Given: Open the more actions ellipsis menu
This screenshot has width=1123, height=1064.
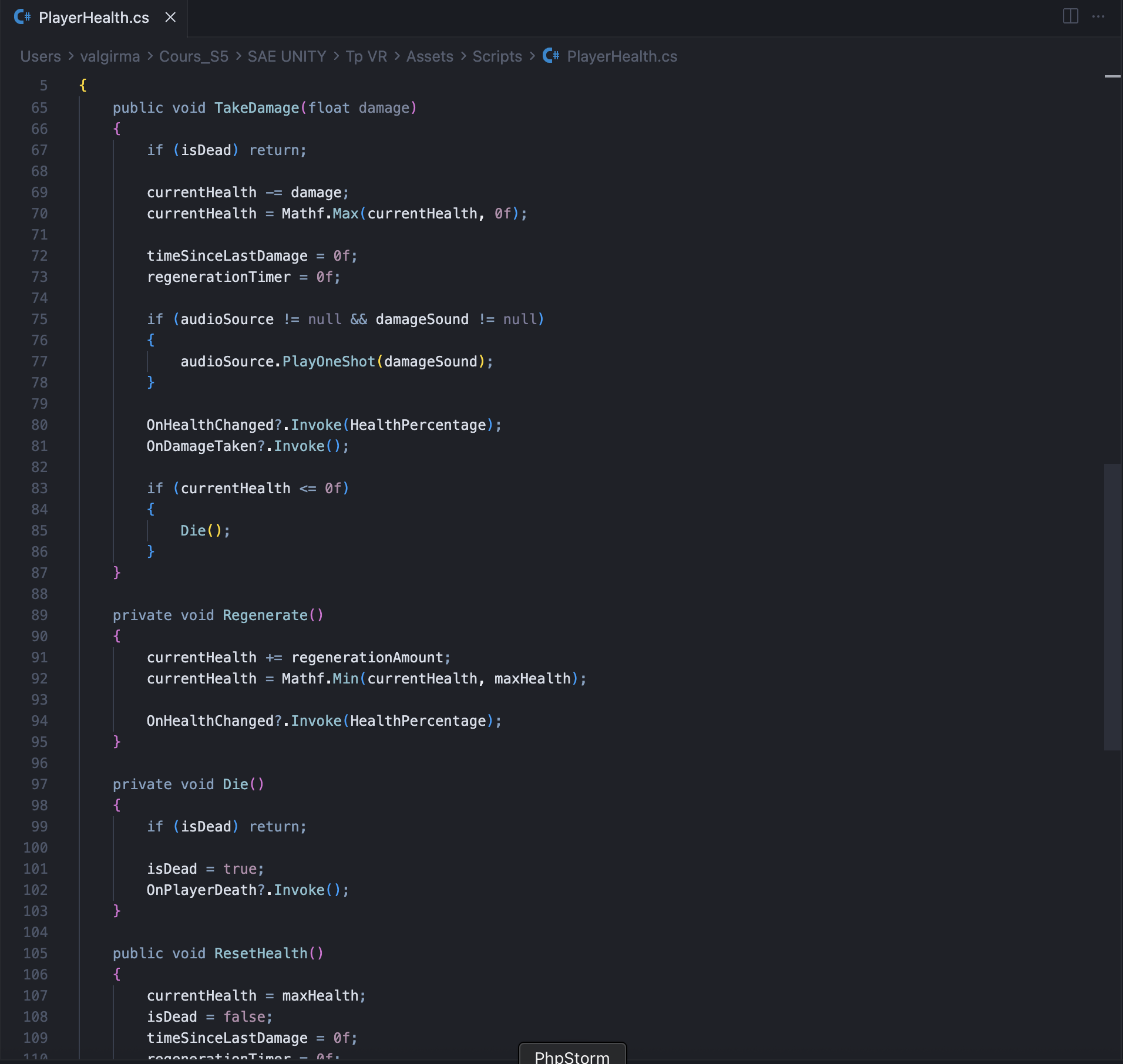Looking at the screenshot, I should (x=1099, y=16).
